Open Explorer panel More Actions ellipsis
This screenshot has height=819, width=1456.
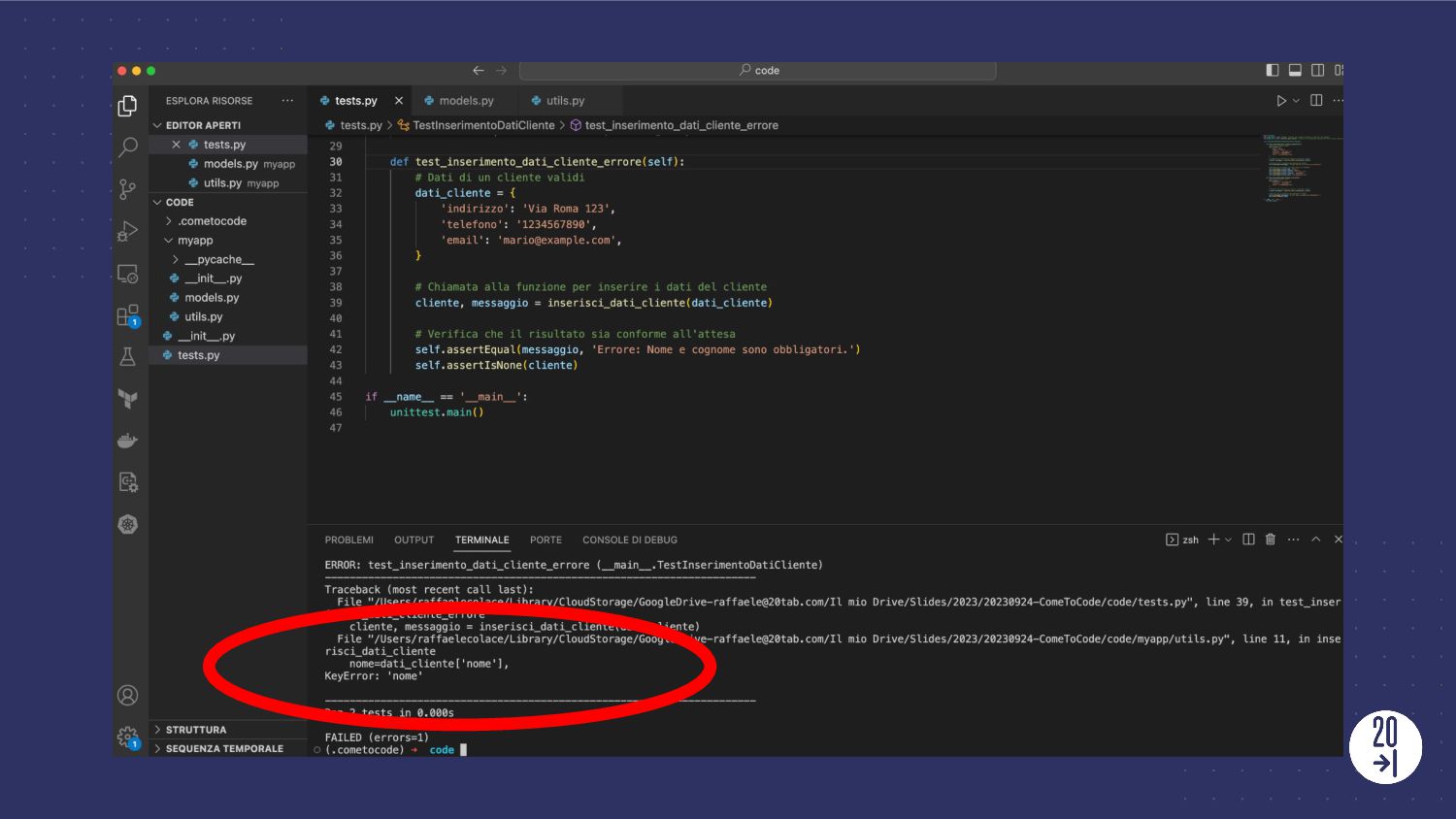[x=287, y=100]
